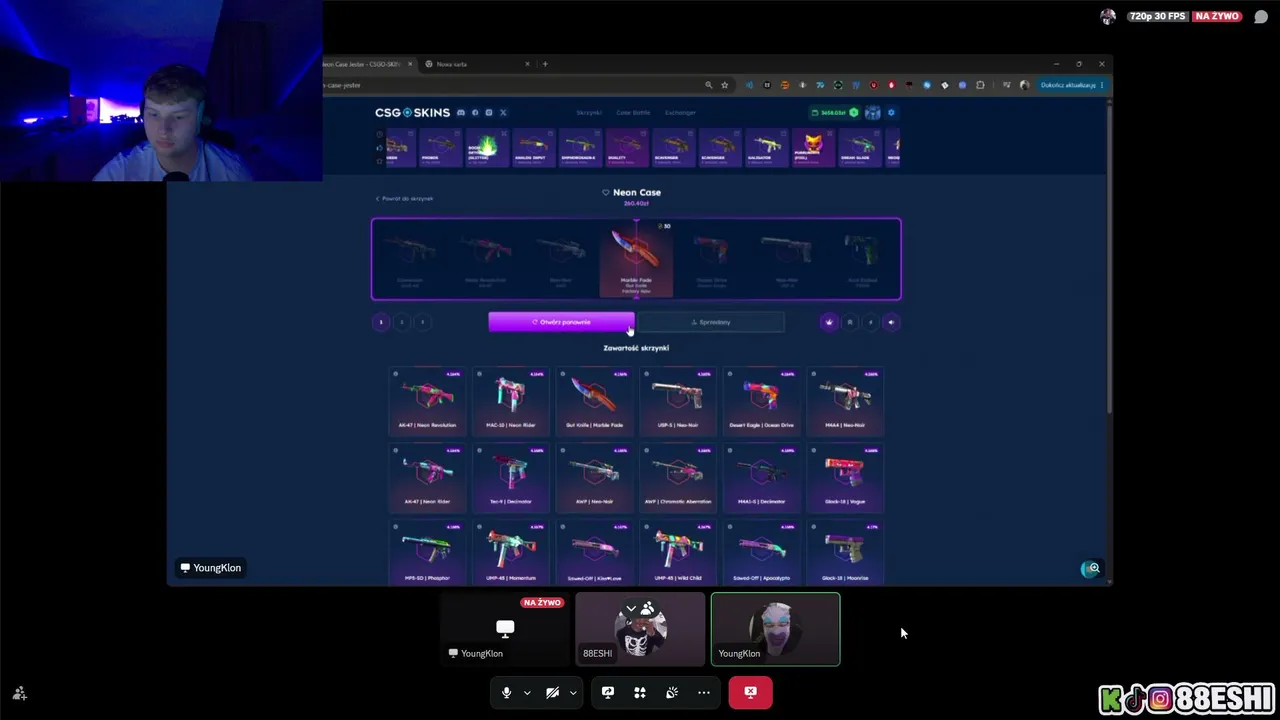This screenshot has width=1280, height=720.
Task: Open the browser extensions puzzle icon
Action: [x=980, y=85]
